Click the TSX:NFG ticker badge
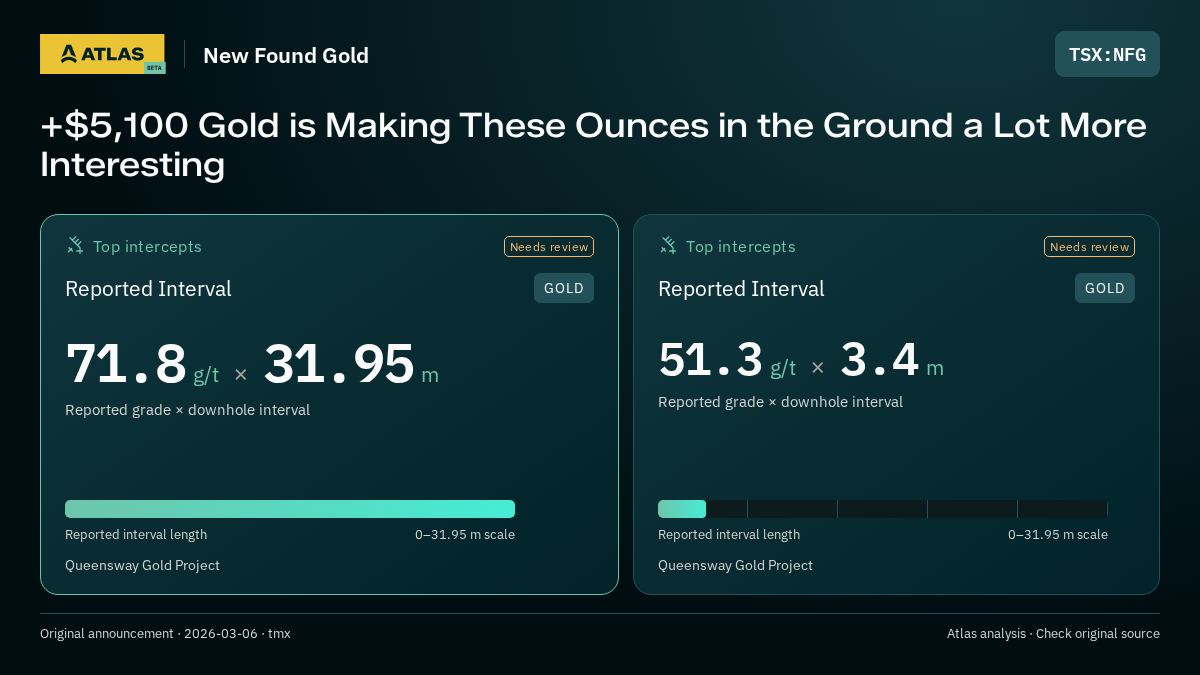The image size is (1200, 675). point(1107,54)
